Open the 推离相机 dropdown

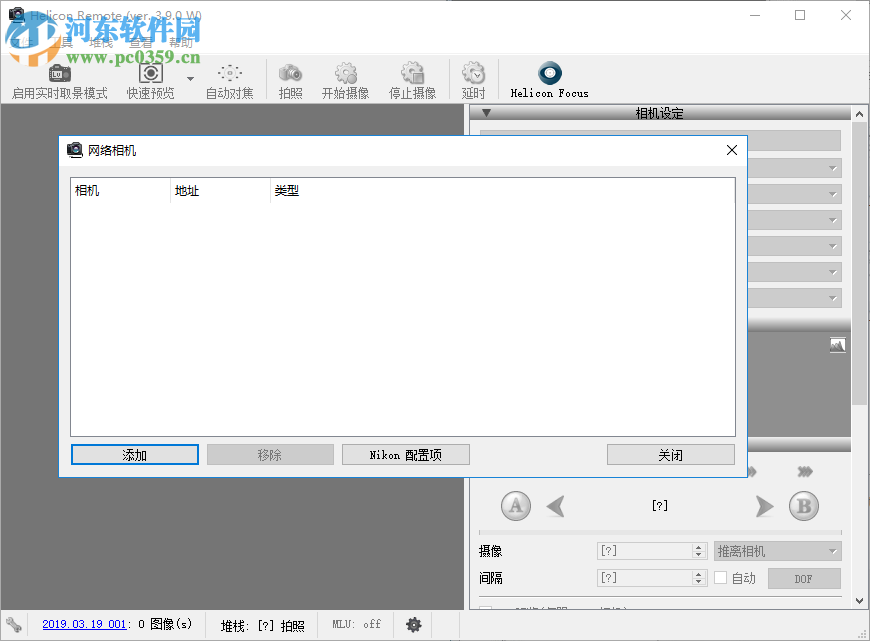(777, 550)
